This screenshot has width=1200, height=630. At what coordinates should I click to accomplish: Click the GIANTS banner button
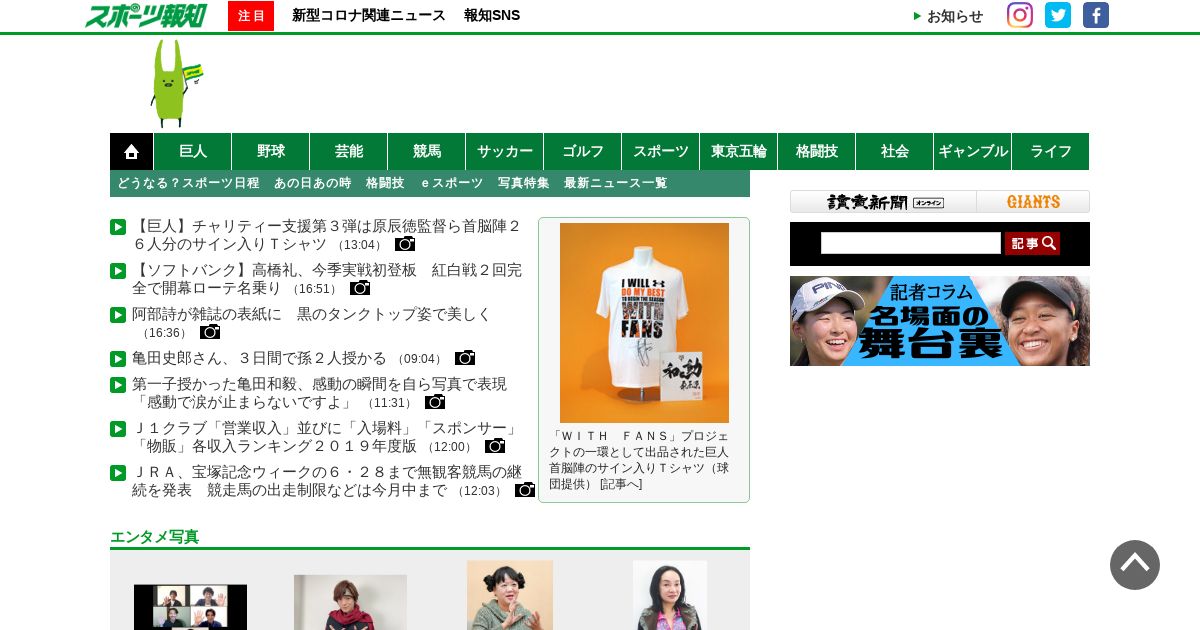tap(1033, 202)
